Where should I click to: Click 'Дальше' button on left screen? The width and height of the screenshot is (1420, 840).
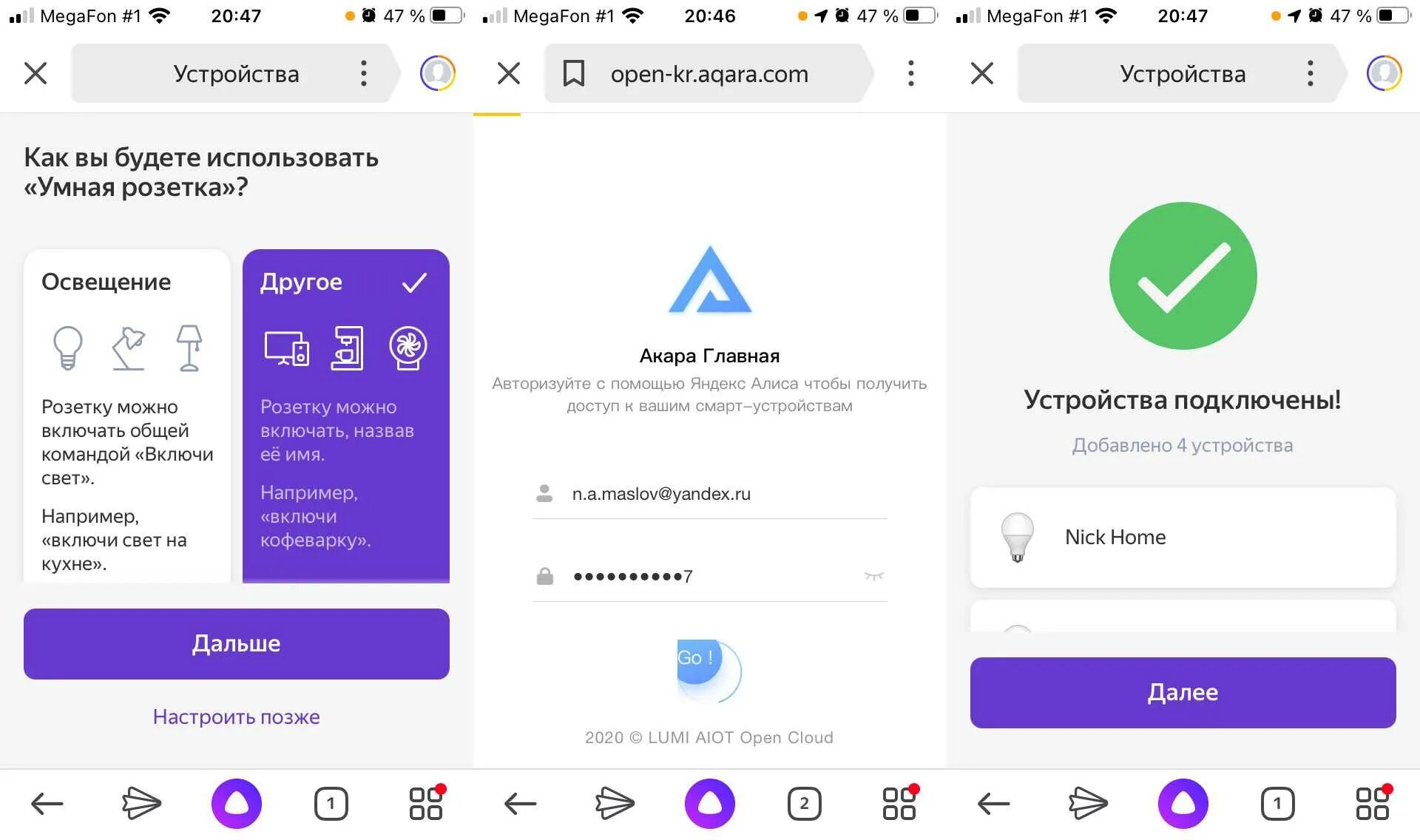point(237,644)
